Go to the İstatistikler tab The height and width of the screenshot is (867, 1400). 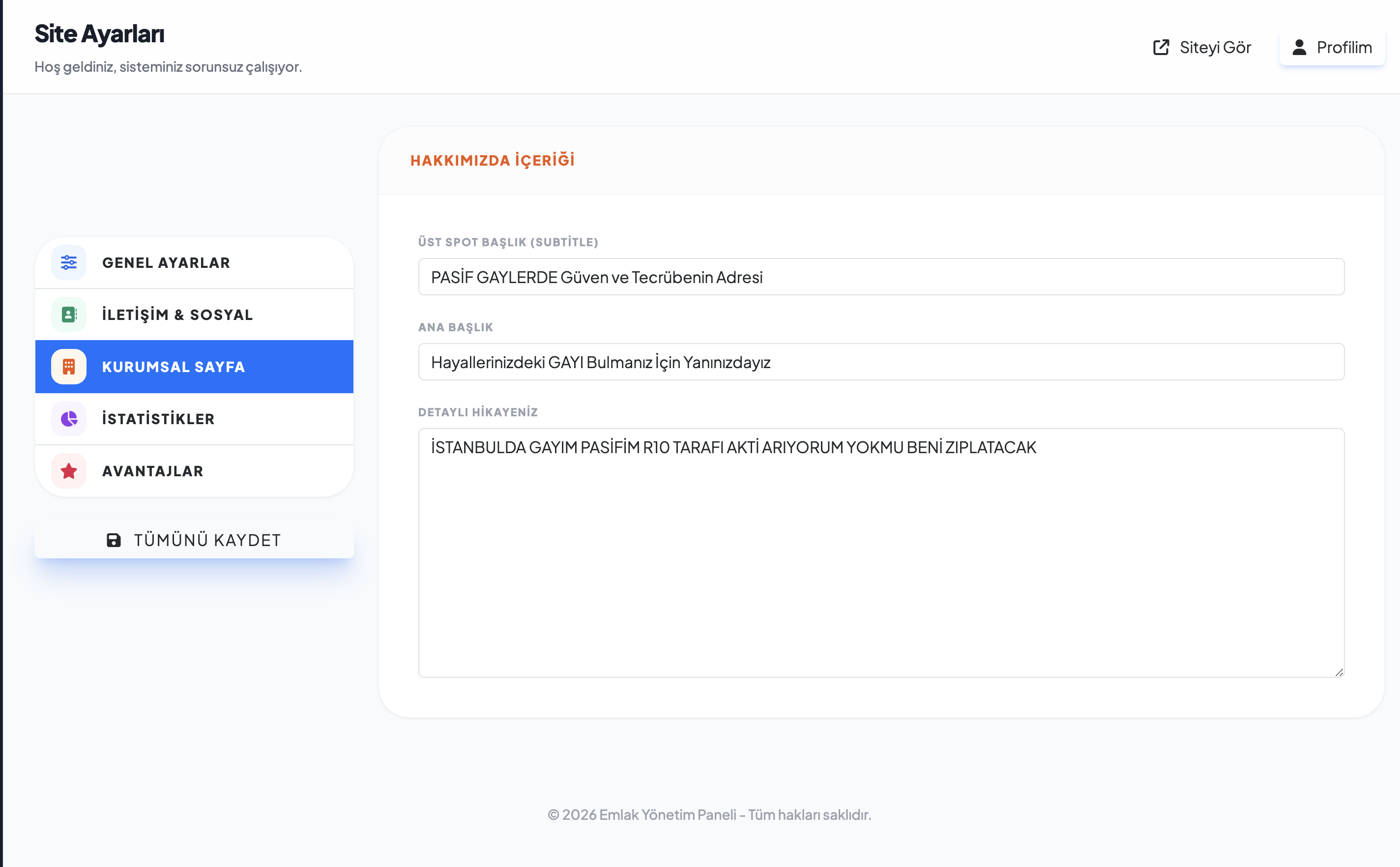(195, 419)
